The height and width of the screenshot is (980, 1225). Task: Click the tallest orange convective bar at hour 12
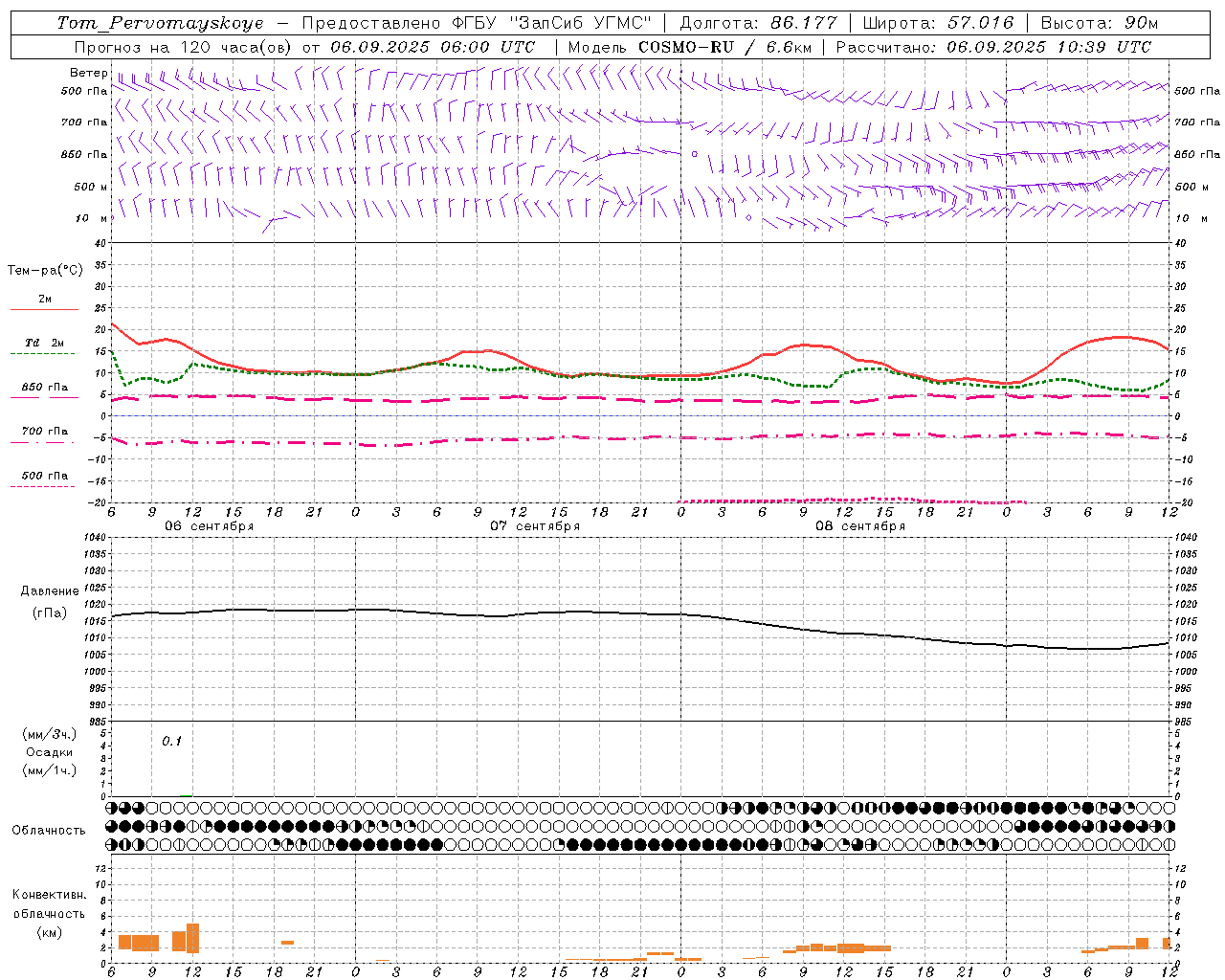click(x=192, y=938)
